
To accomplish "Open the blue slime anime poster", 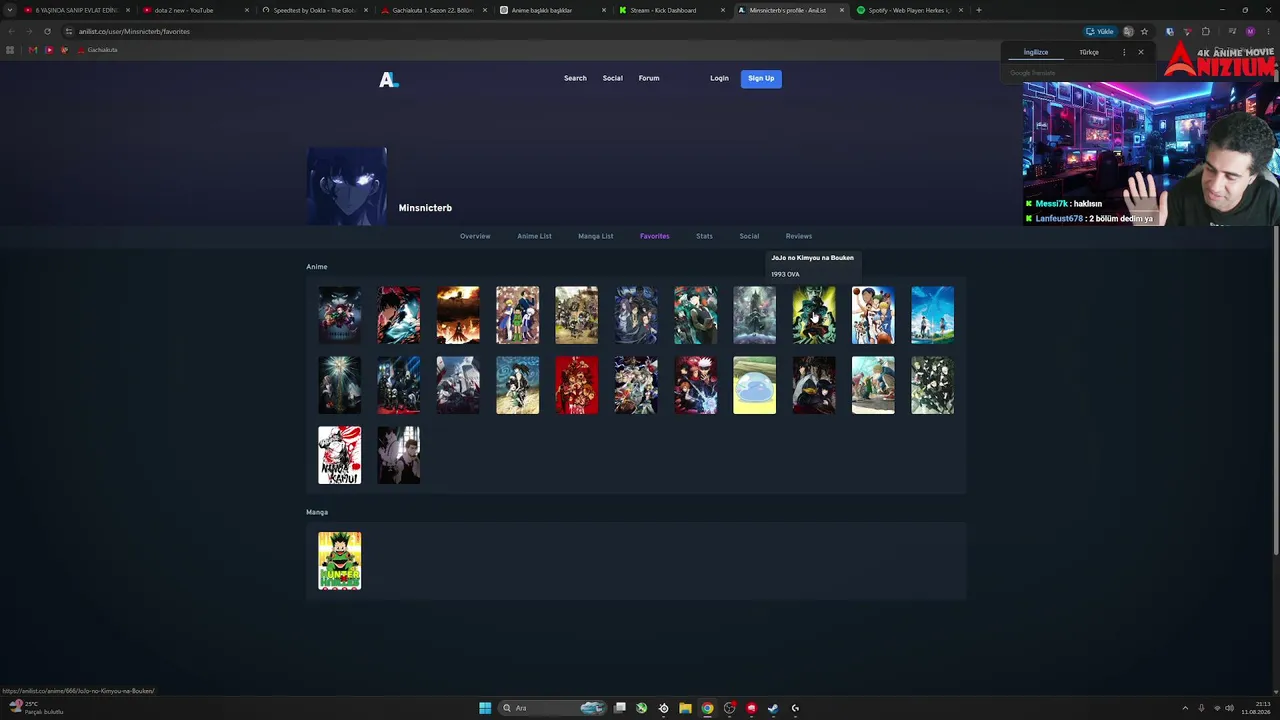I will (754, 385).
